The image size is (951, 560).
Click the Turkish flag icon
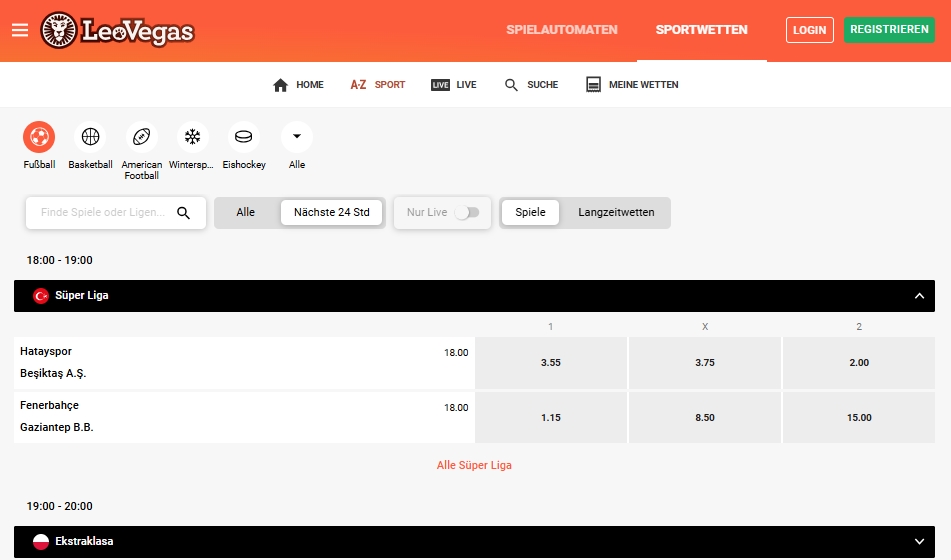pyautogui.click(x=41, y=296)
